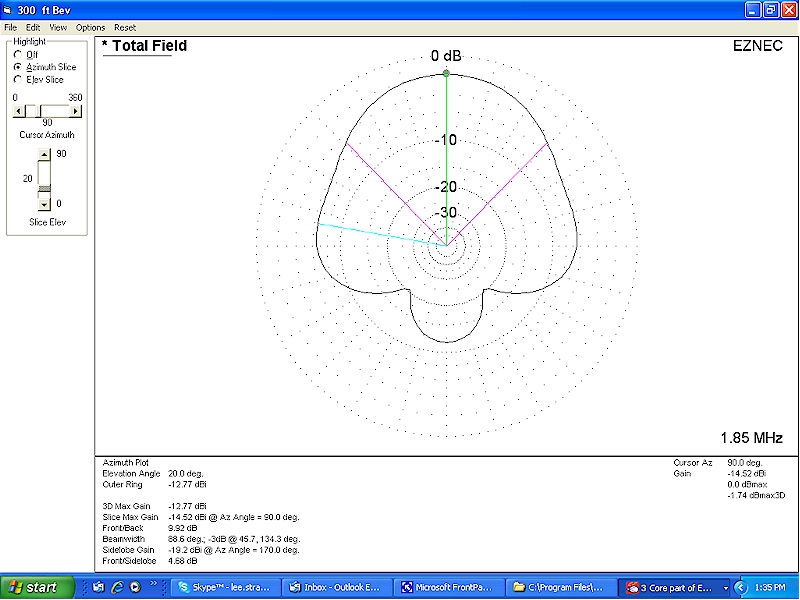The height and width of the screenshot is (600, 800).
Task: Click the green cursor marker at 0 dB
Action: (446, 74)
